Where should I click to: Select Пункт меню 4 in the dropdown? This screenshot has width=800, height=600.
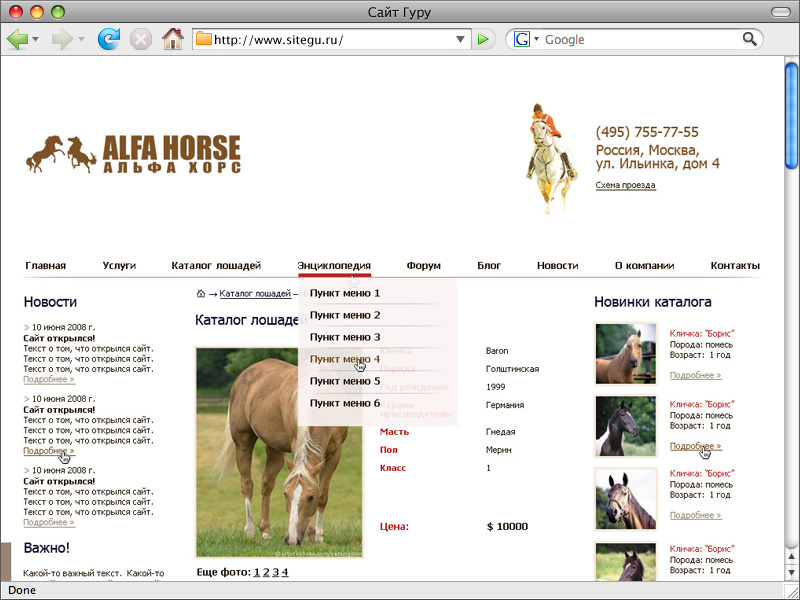tap(345, 359)
